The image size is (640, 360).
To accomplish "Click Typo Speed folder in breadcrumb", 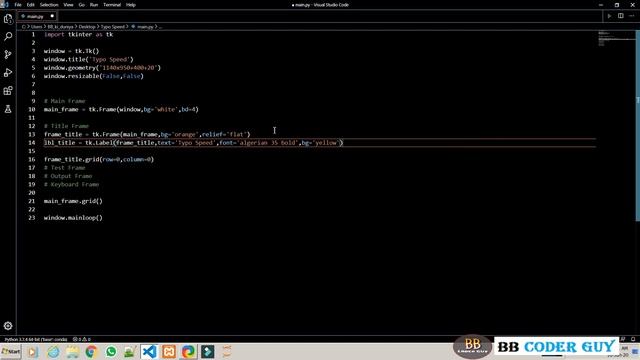I will pos(113,27).
